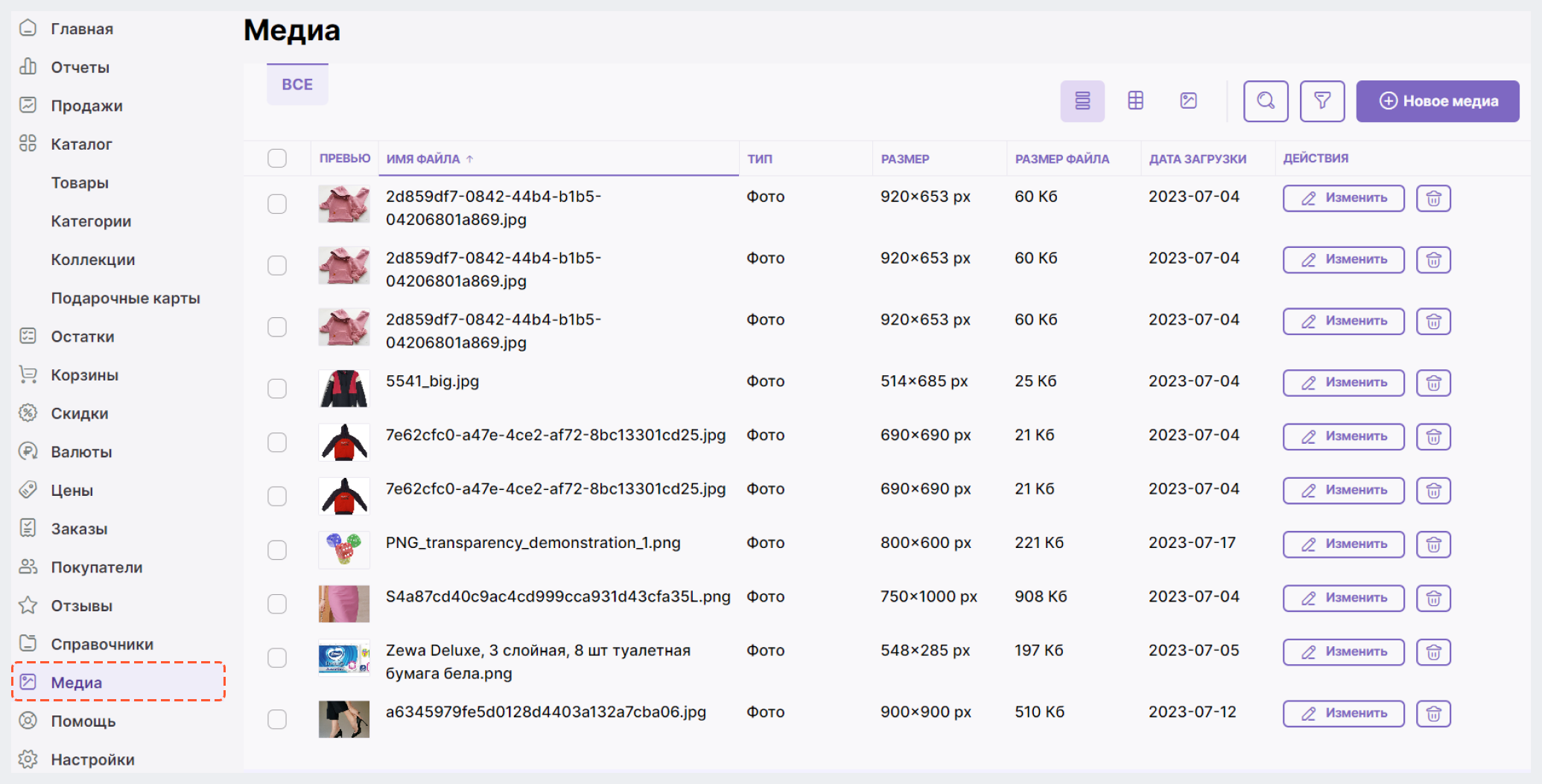Click the Покупатели people icon
This screenshot has width=1542, height=784.
pos(28,567)
